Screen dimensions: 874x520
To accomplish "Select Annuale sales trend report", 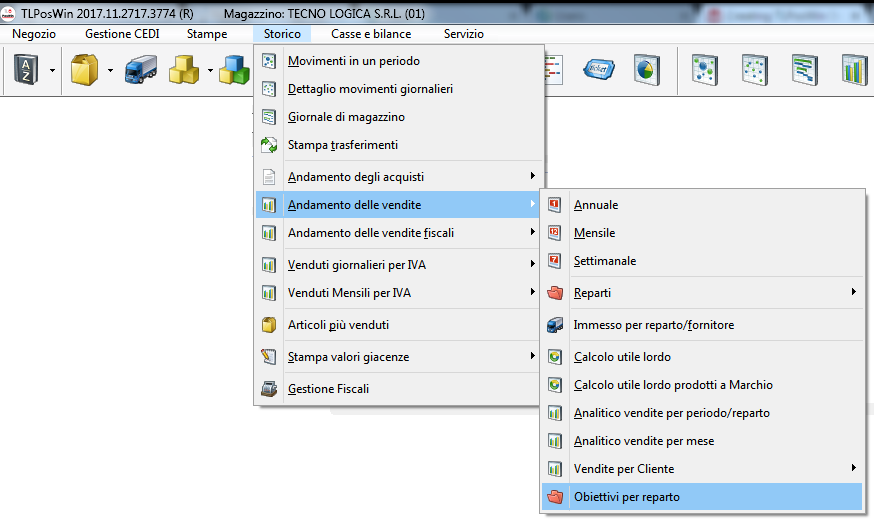I will (596, 205).
